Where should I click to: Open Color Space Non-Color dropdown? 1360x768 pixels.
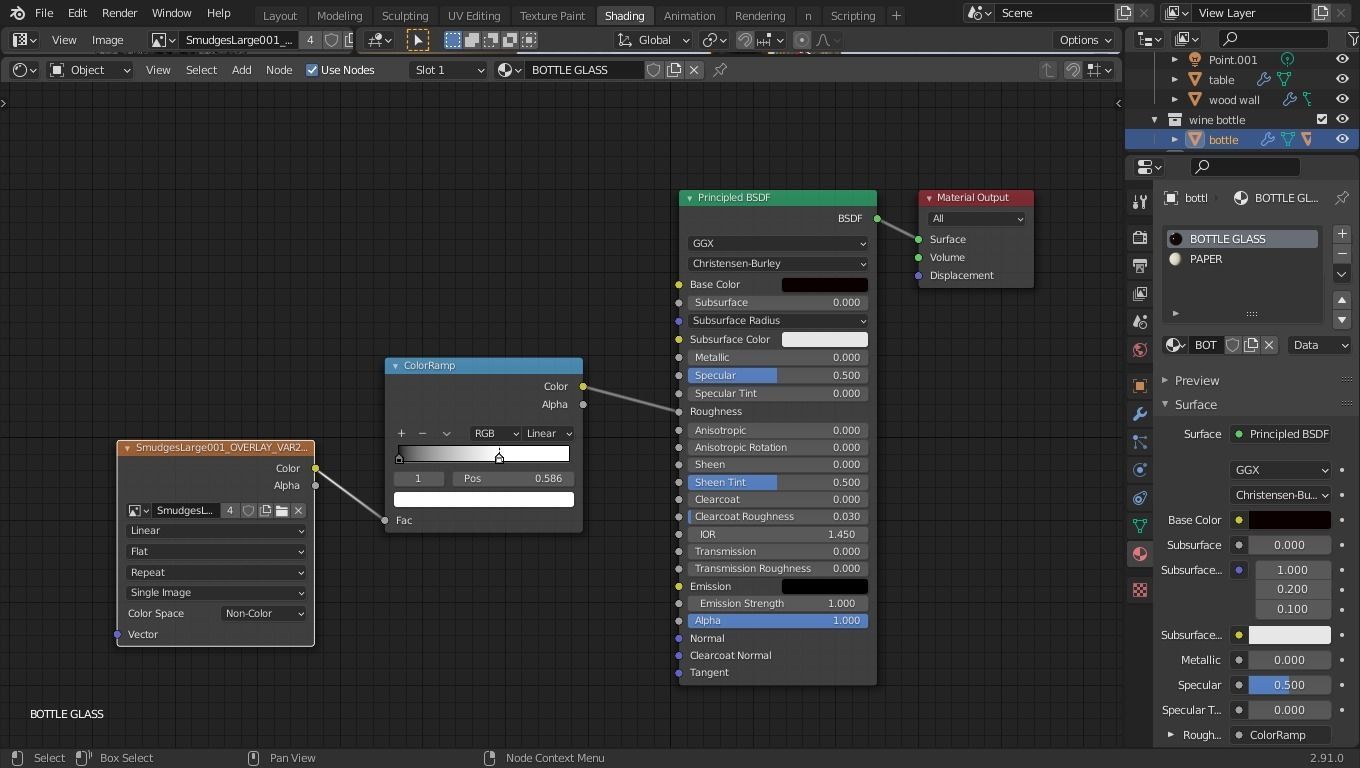point(264,614)
